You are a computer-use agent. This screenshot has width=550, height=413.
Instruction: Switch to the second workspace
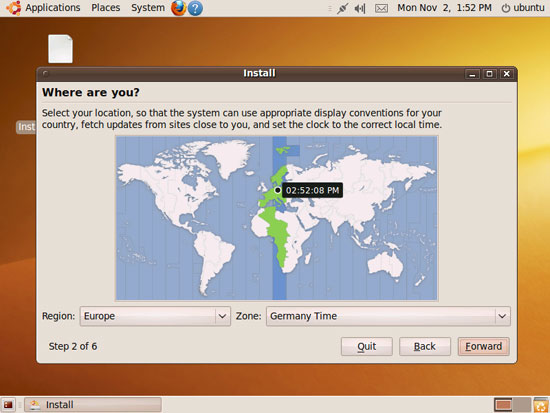coord(522,405)
